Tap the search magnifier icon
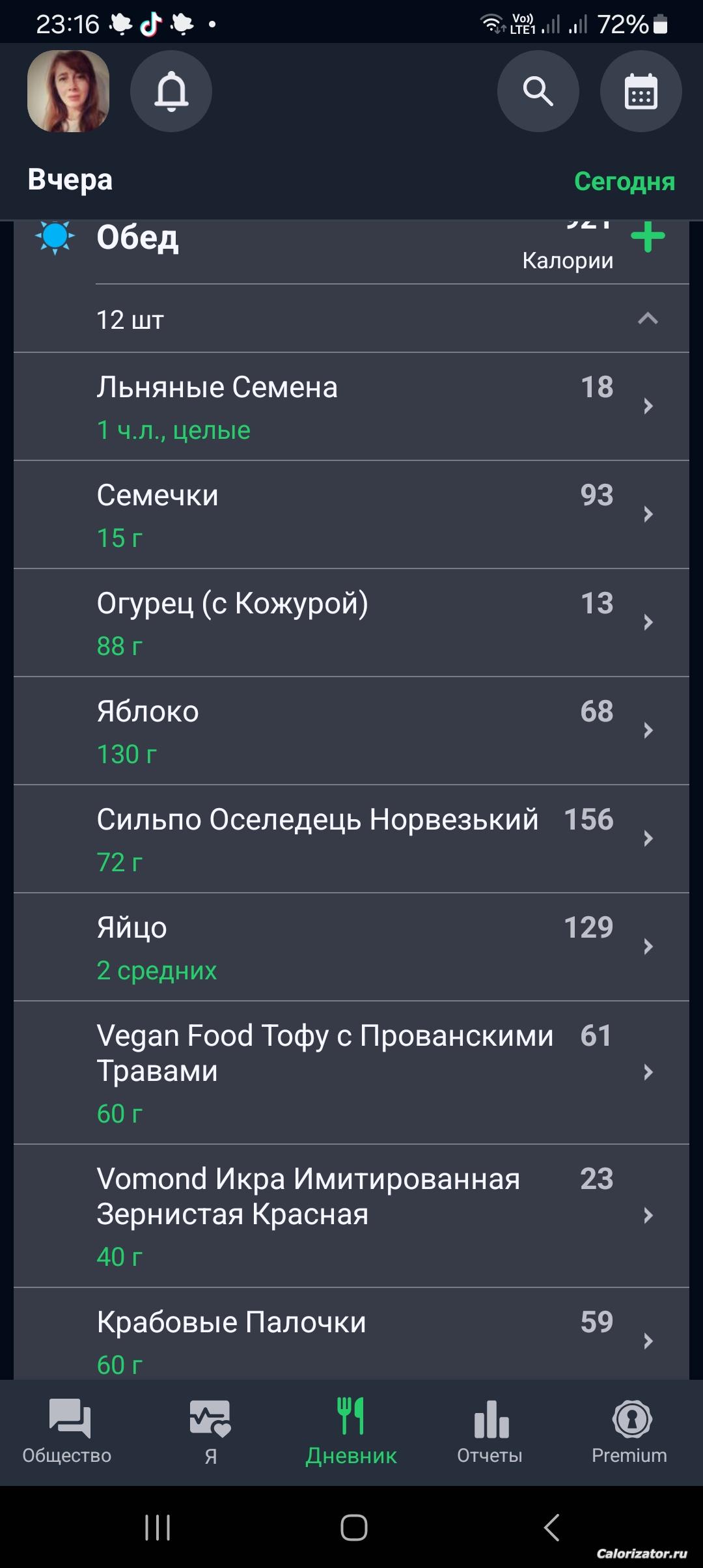The width and height of the screenshot is (703, 1568). click(x=538, y=91)
